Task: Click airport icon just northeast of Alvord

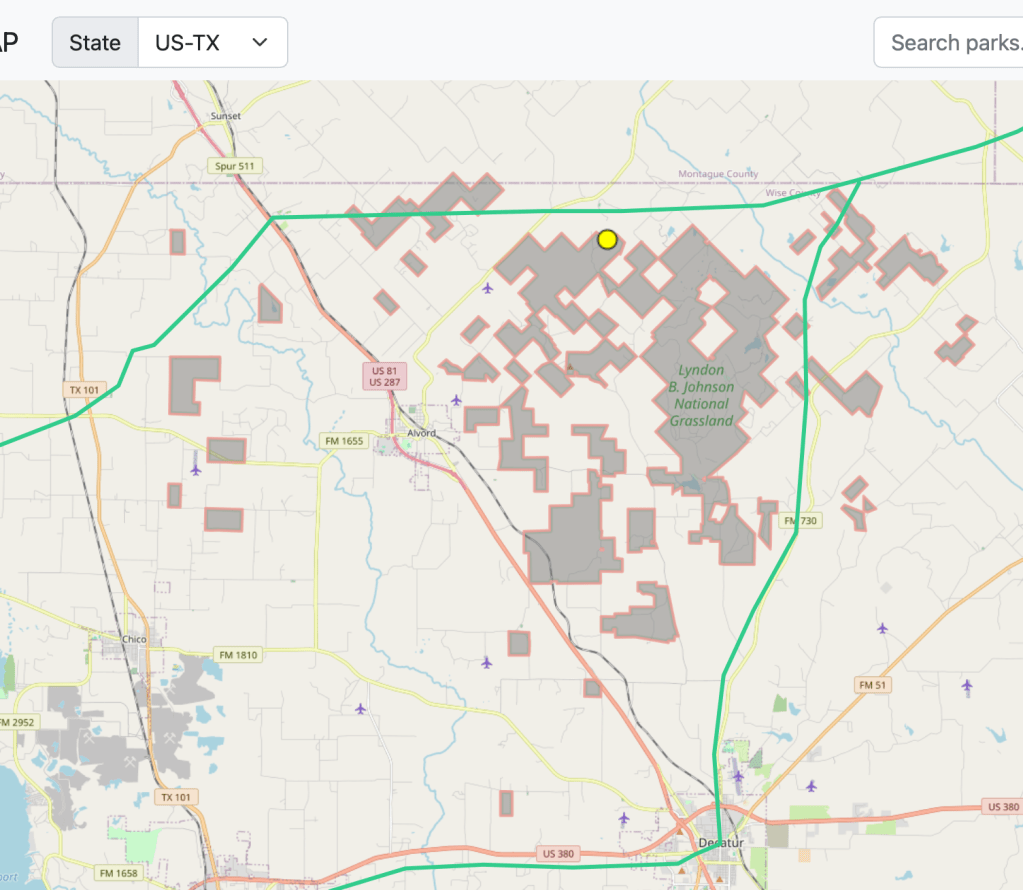Action: click(456, 400)
